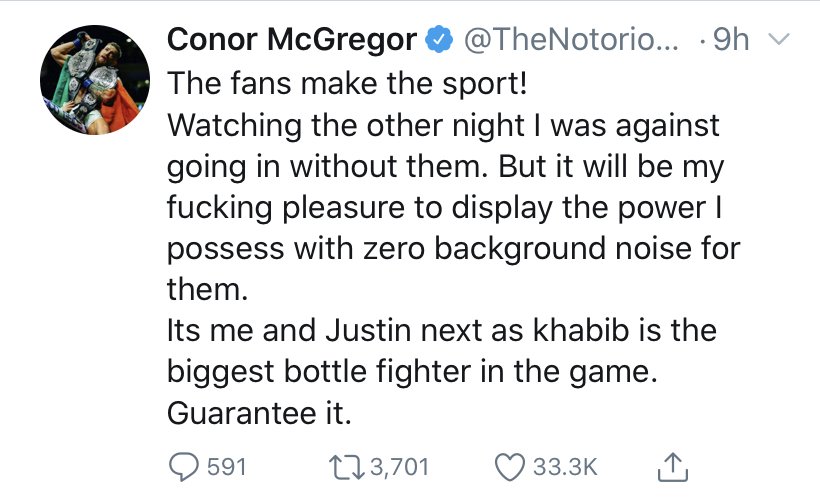Click the 3,701 retweets count
Screen dimensions: 820x498
tap(396, 467)
